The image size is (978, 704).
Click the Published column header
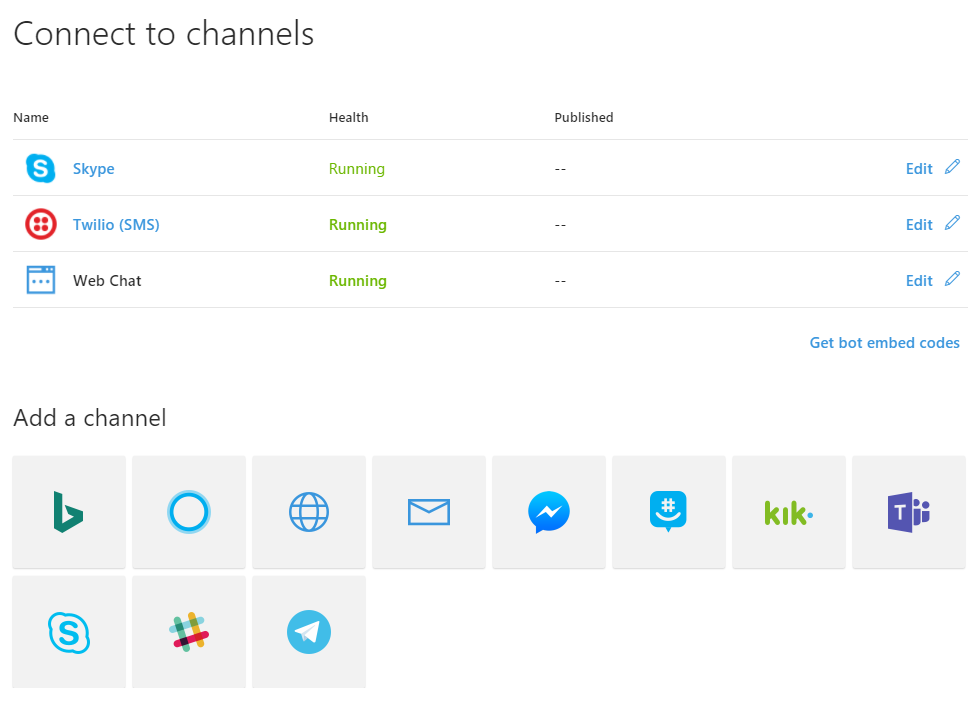584,117
